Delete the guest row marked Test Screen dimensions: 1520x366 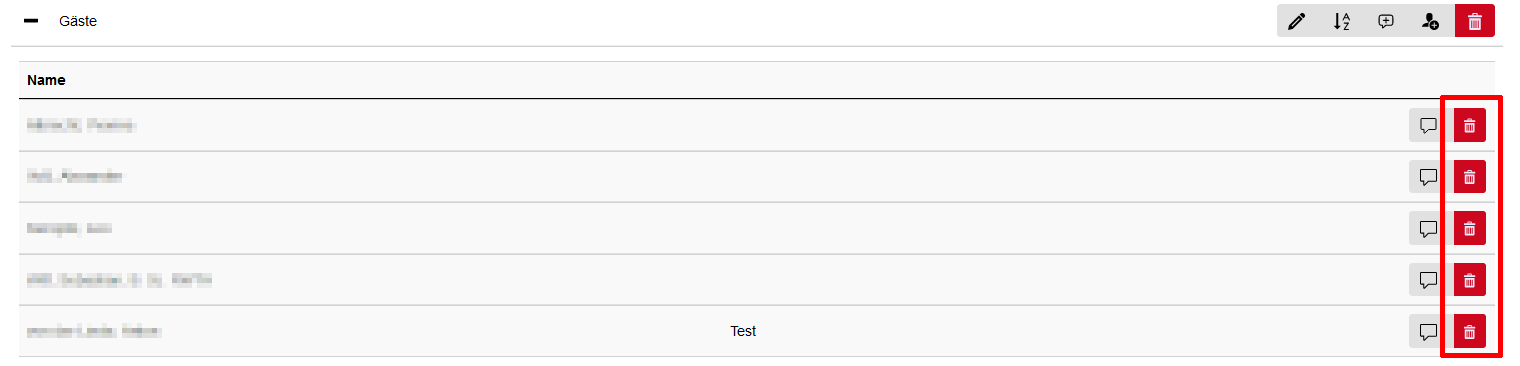click(1469, 331)
